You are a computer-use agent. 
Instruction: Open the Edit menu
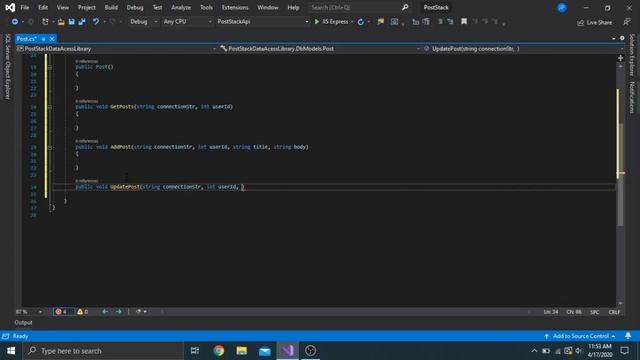coord(43,7)
